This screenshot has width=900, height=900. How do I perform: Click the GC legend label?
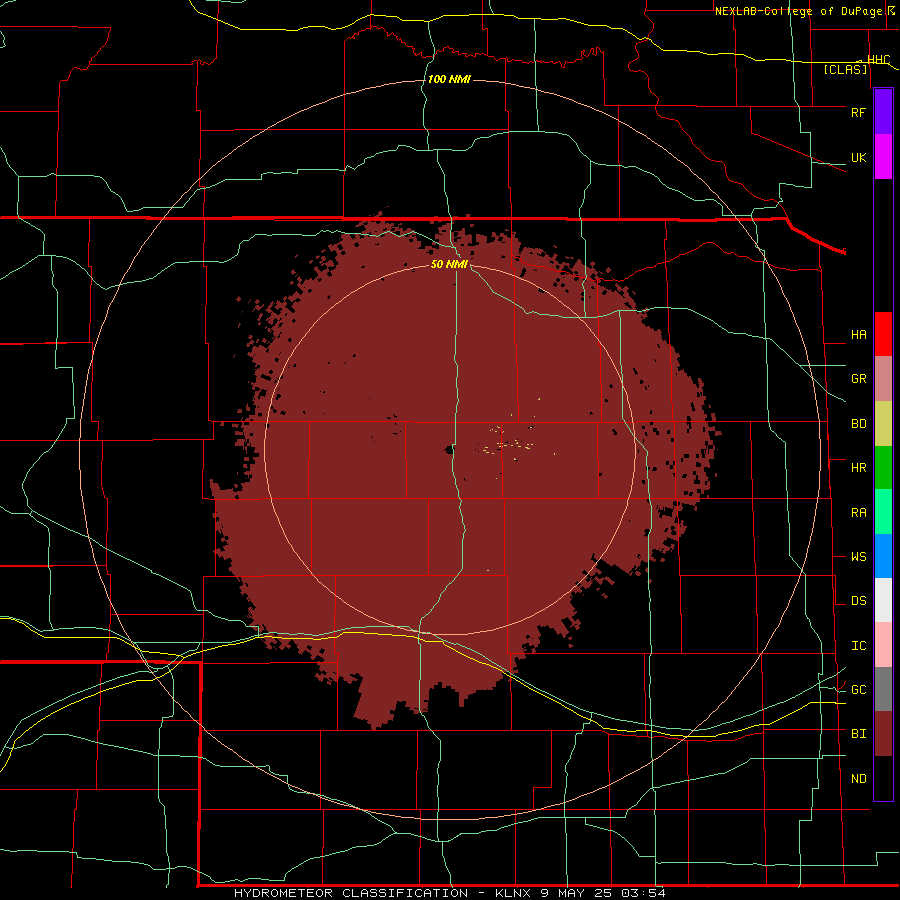(x=858, y=690)
